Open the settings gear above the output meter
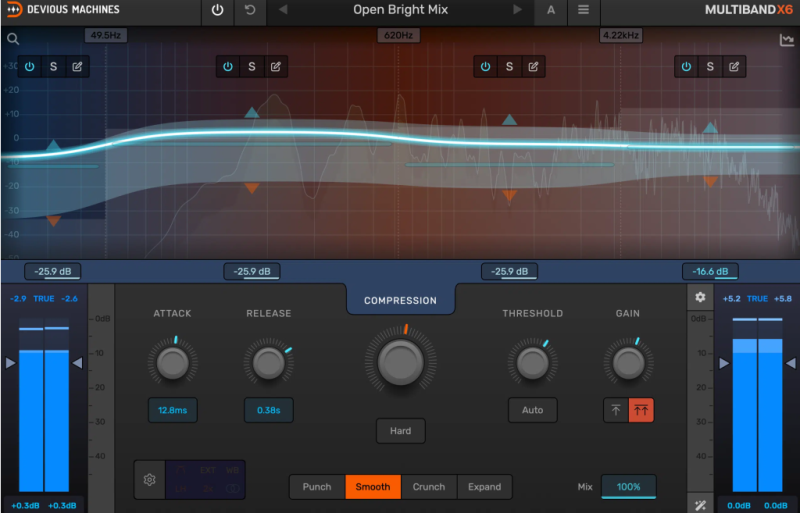 pos(700,297)
